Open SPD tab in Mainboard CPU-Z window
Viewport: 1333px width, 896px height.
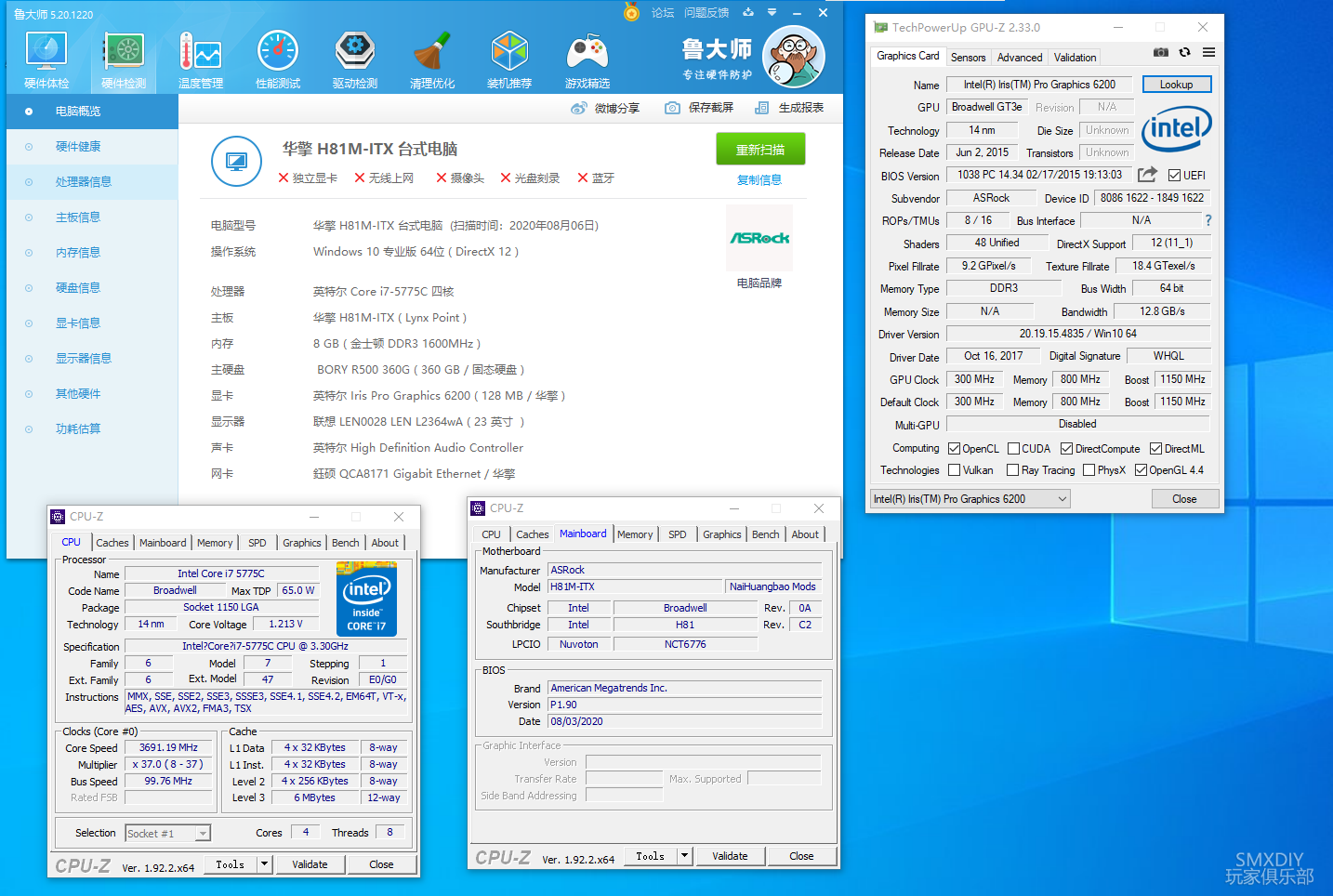tap(678, 534)
